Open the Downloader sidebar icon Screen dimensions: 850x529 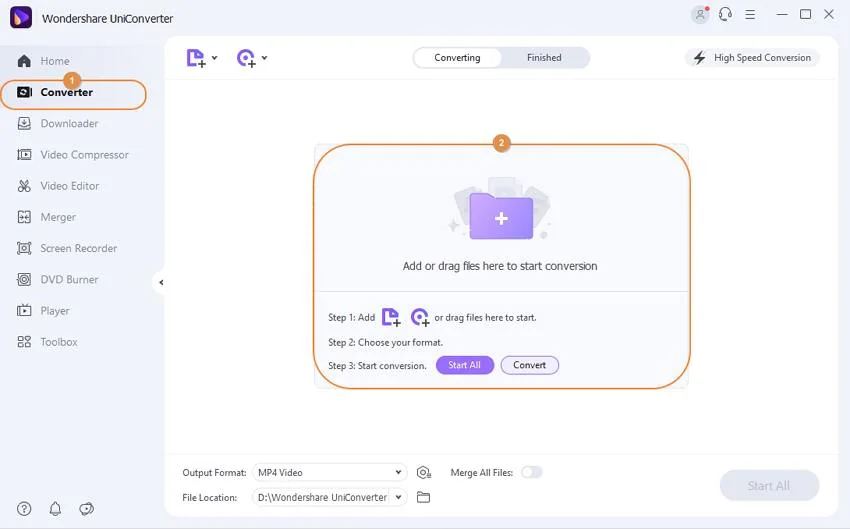pyautogui.click(x=24, y=124)
